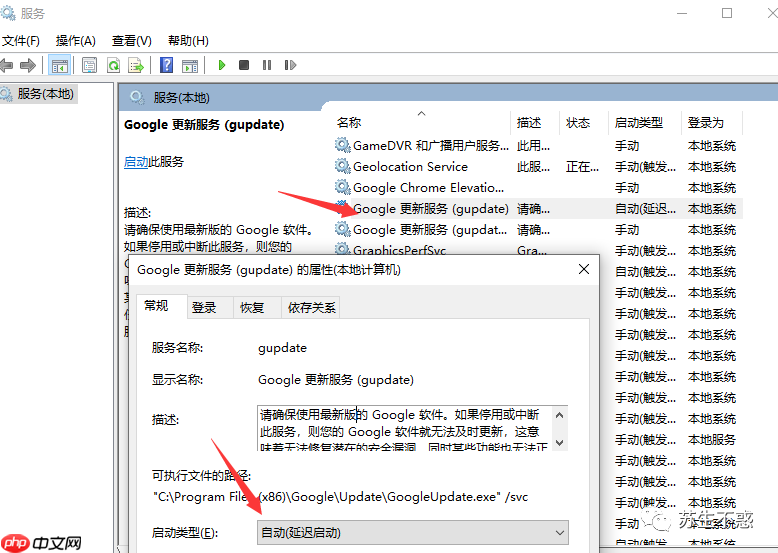Open the 启动类型 dropdown

tap(413, 533)
